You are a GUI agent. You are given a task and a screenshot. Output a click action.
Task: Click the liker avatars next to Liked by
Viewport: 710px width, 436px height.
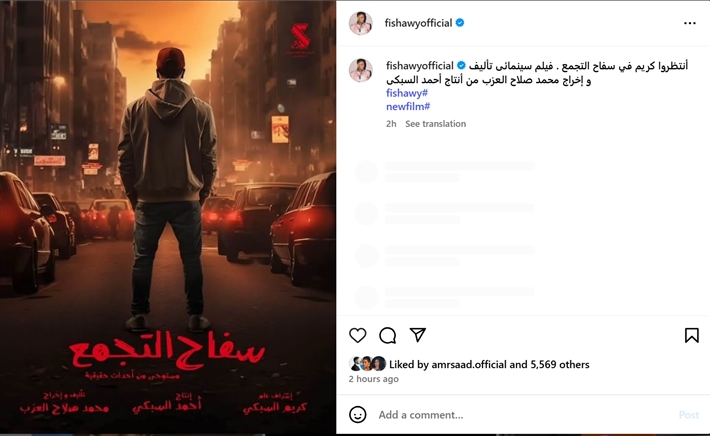tap(368, 364)
